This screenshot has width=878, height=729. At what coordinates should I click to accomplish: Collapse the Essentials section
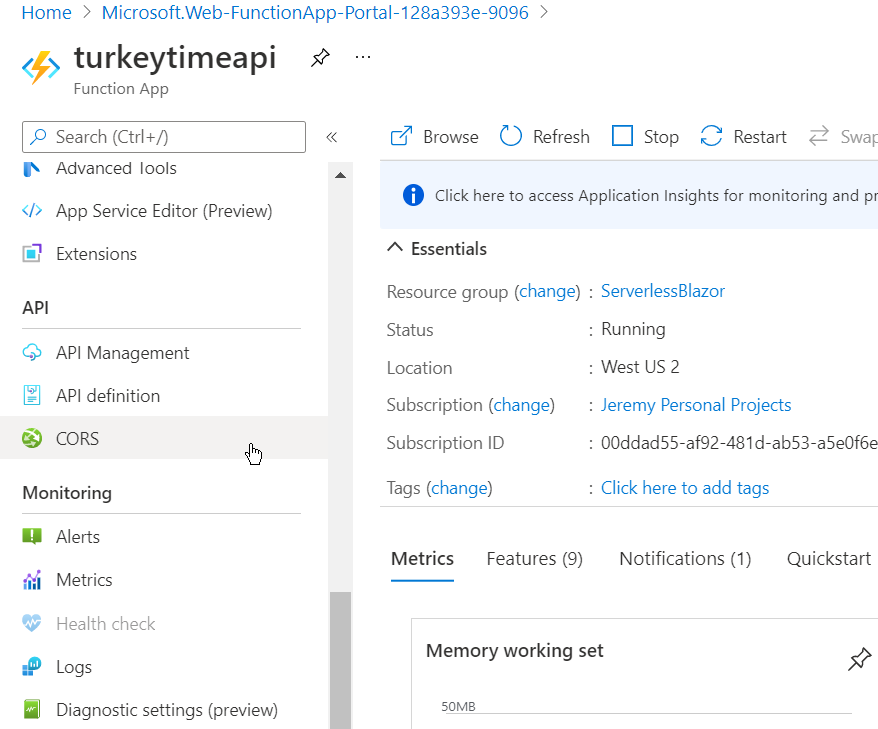(x=395, y=248)
